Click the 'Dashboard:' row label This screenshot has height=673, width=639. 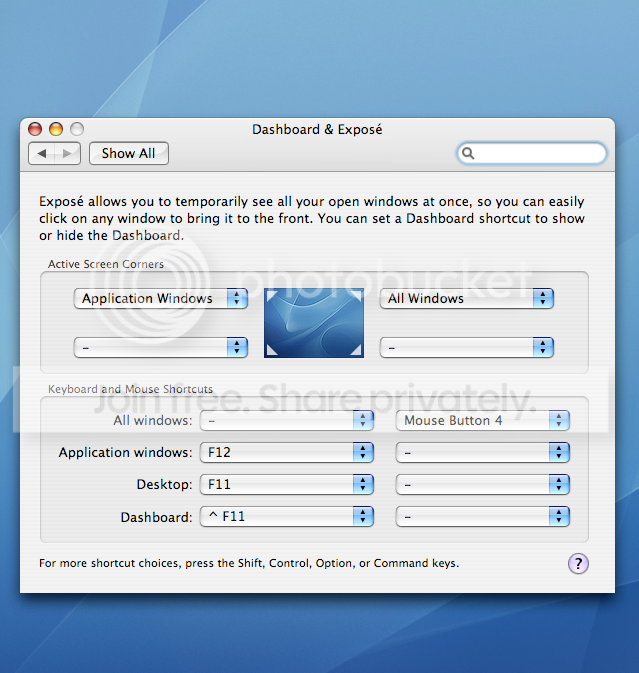pyautogui.click(x=156, y=517)
